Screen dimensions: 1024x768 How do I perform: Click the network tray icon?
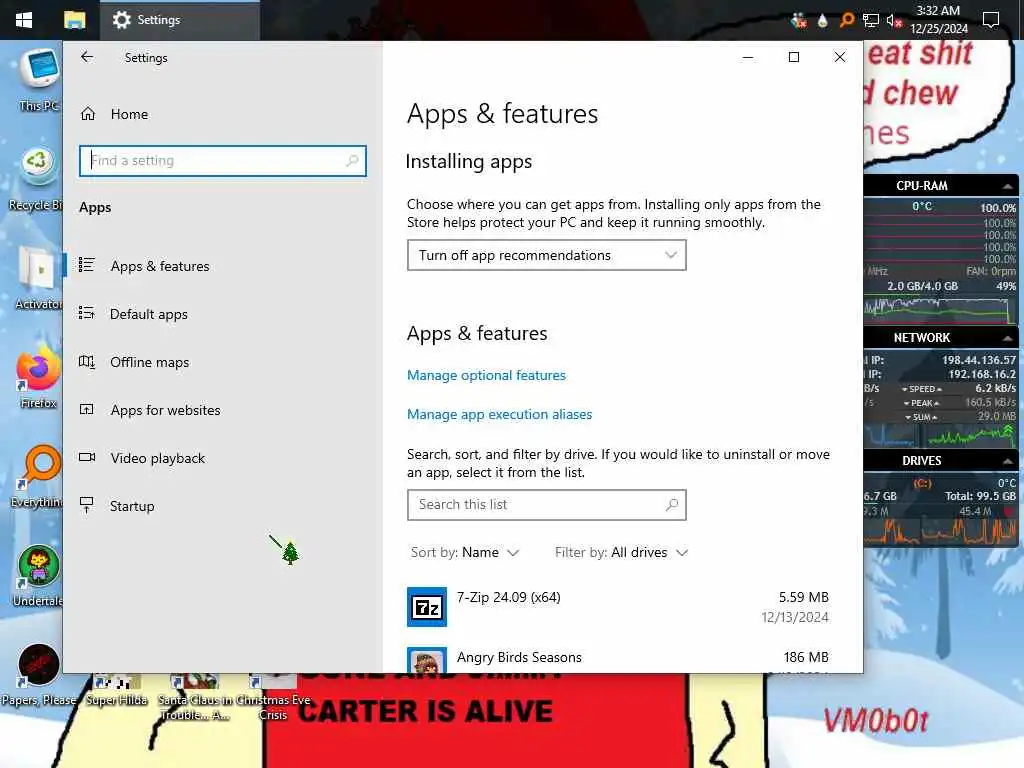(871, 21)
